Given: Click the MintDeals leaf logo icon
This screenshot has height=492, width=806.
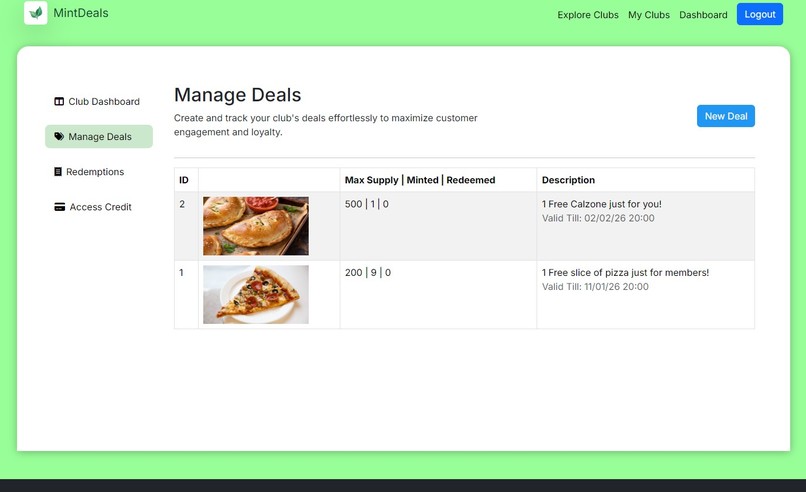Looking at the screenshot, I should [x=35, y=13].
